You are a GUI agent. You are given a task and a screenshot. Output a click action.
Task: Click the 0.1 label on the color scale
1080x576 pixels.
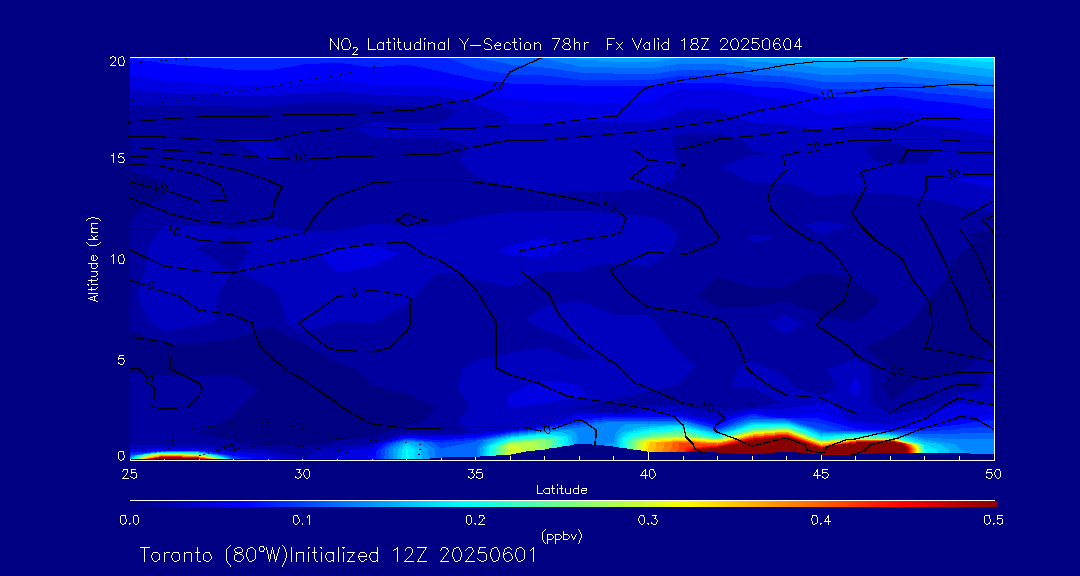point(302,520)
